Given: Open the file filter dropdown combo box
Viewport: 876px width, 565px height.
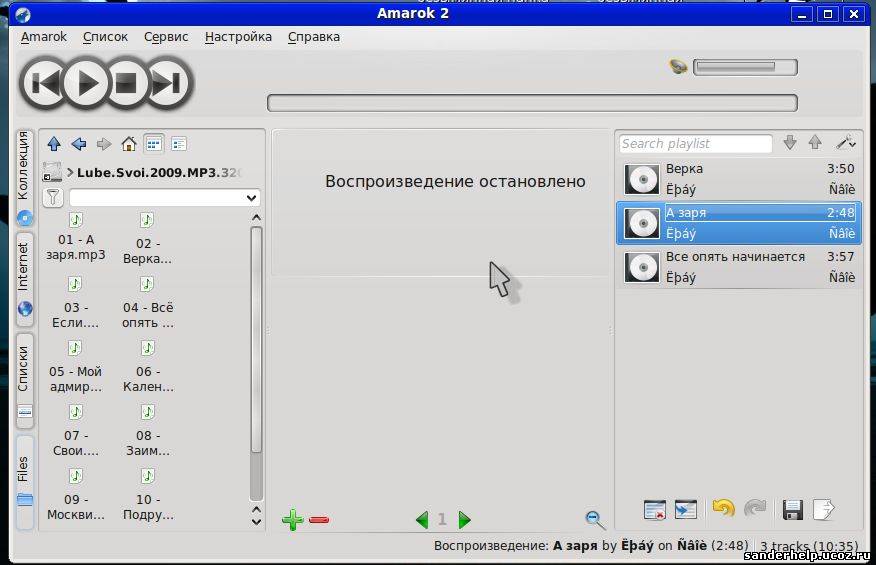Looking at the screenshot, I should [164, 198].
